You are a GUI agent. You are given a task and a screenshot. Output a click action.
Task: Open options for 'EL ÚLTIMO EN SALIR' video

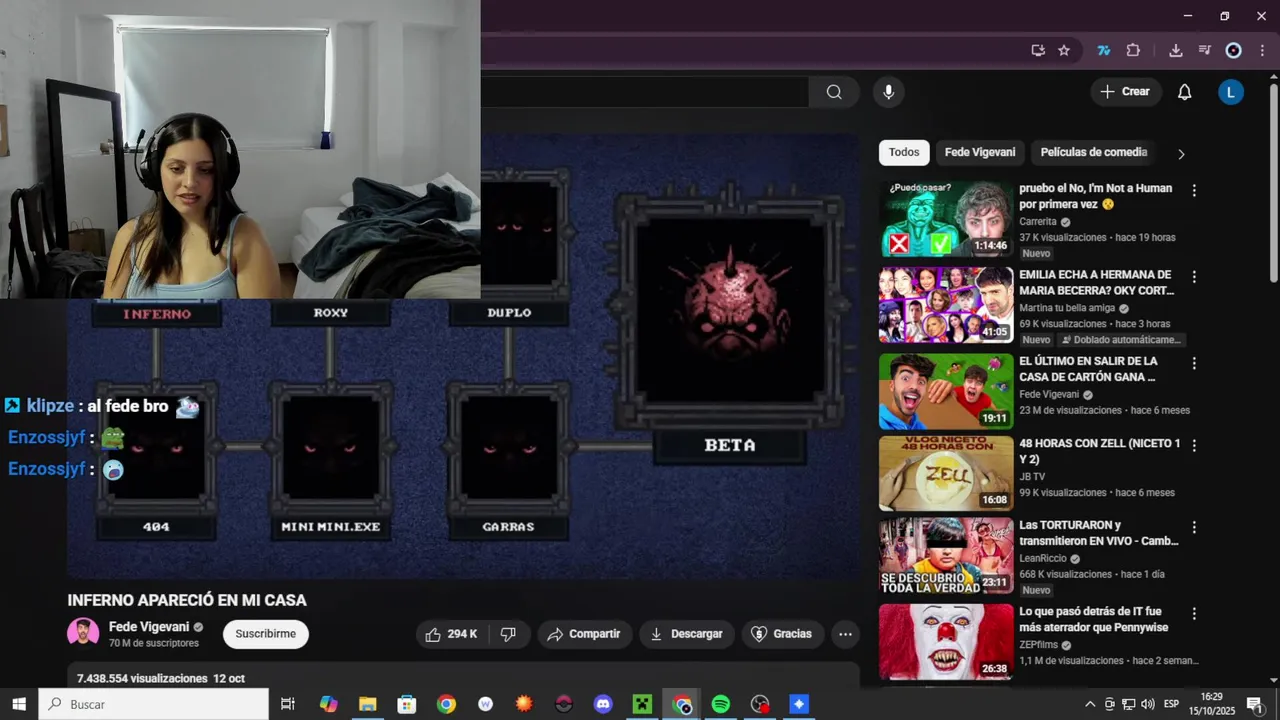pyautogui.click(x=1194, y=363)
